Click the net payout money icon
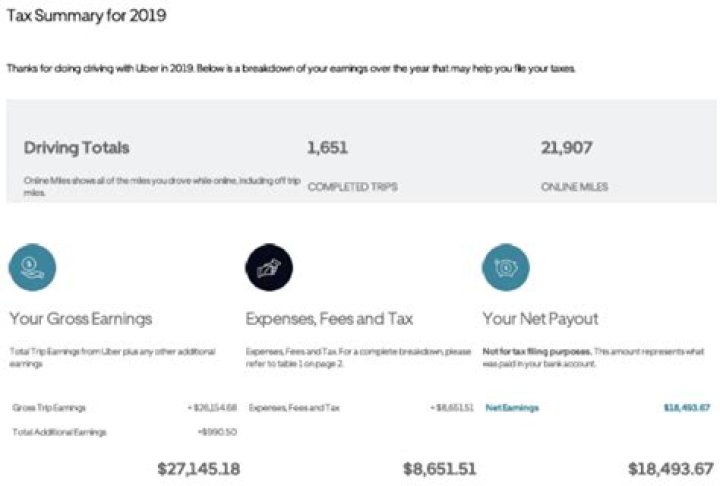This screenshot has width=720, height=486. [505, 267]
